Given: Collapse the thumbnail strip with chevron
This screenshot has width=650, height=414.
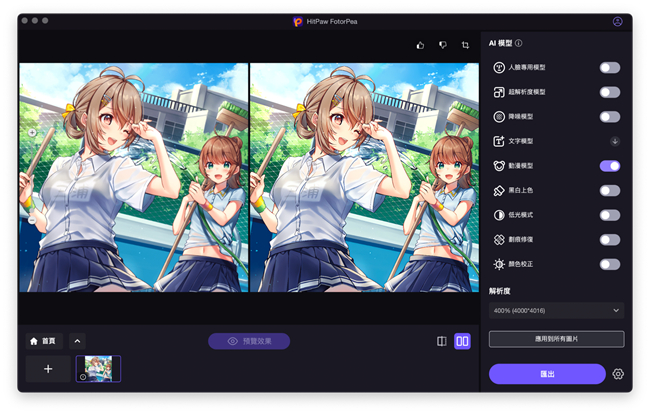Looking at the screenshot, I should click(x=77, y=341).
